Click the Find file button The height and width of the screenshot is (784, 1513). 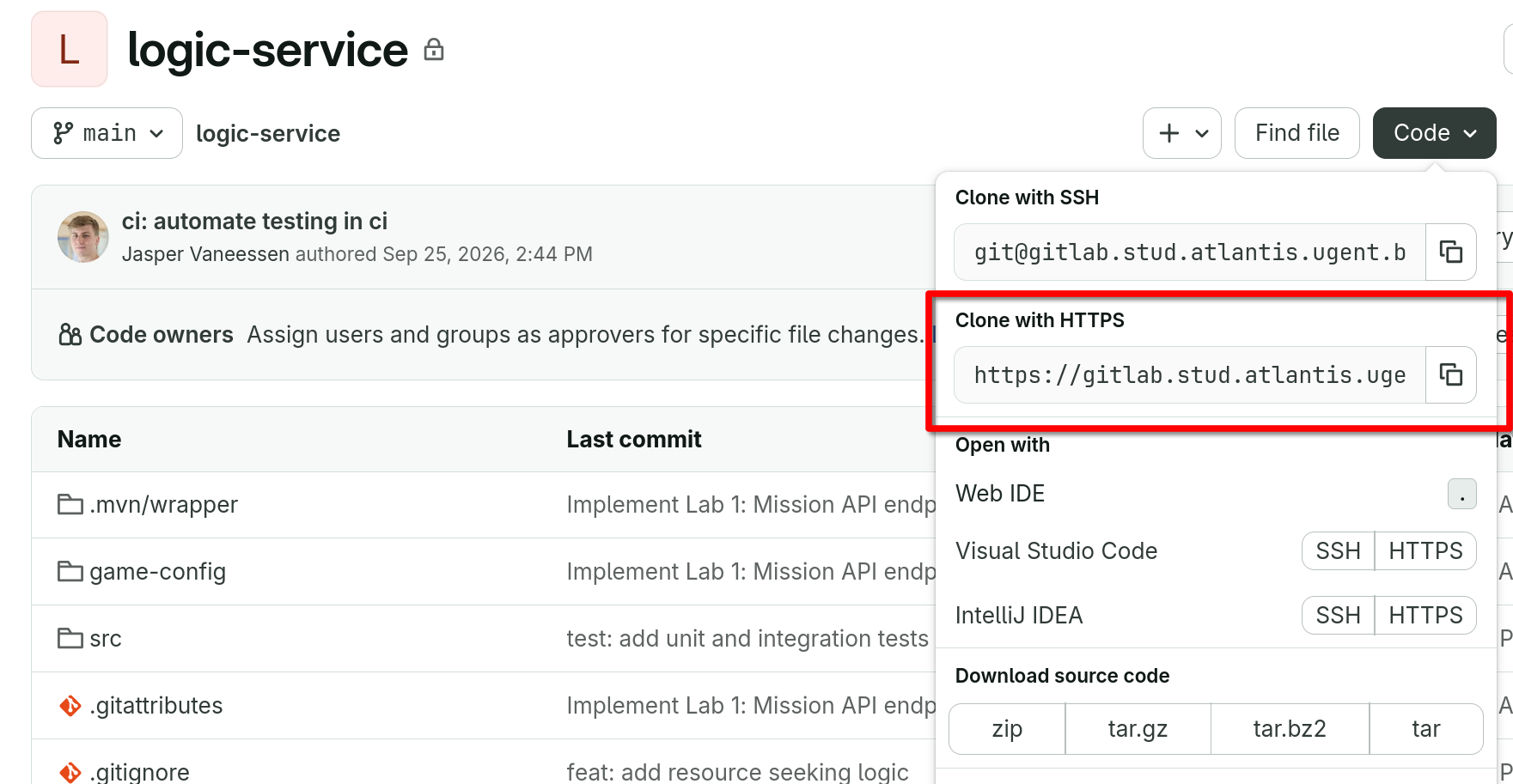click(x=1296, y=133)
